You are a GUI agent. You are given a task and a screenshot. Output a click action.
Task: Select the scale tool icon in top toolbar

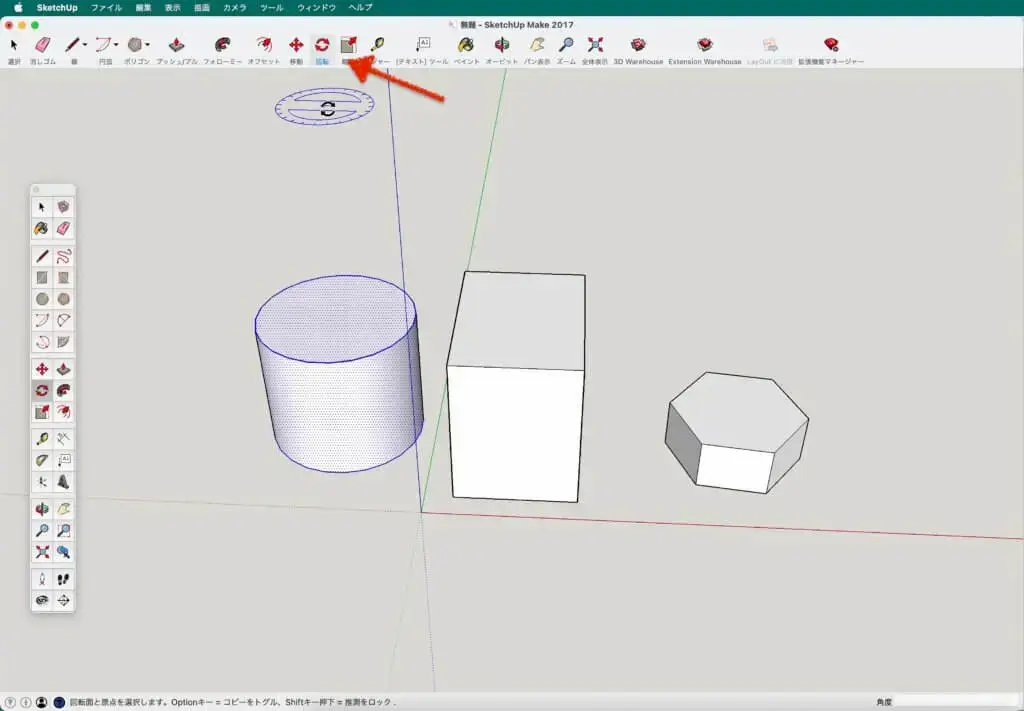tap(349, 45)
